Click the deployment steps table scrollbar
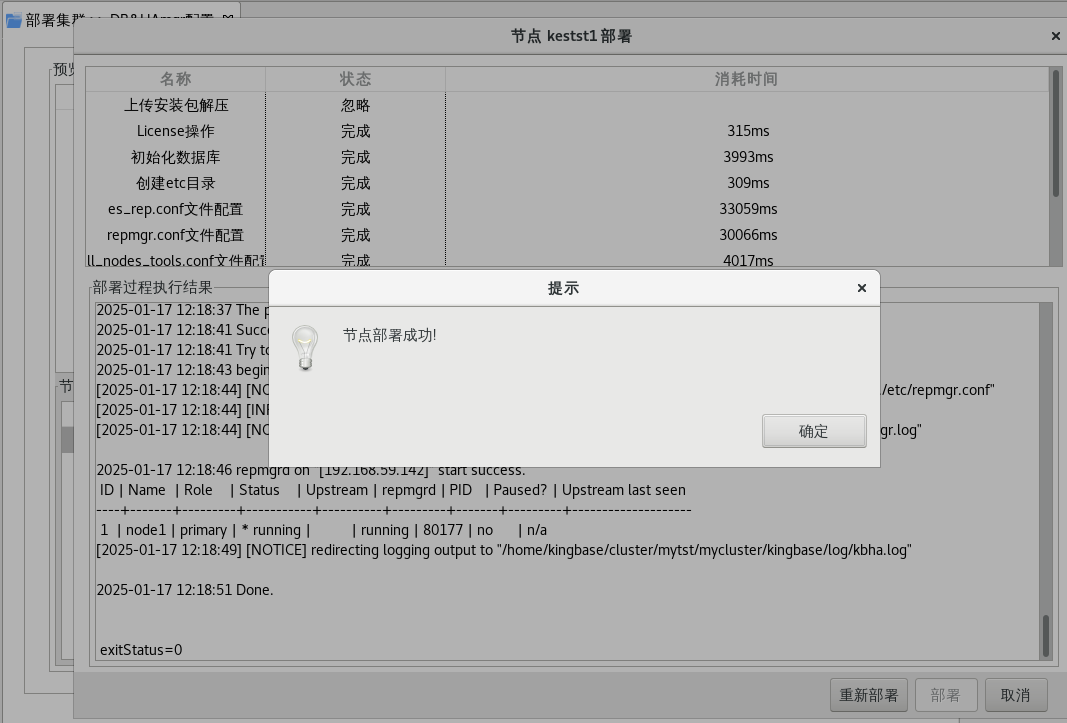The width and height of the screenshot is (1067, 723). coord(1055,135)
